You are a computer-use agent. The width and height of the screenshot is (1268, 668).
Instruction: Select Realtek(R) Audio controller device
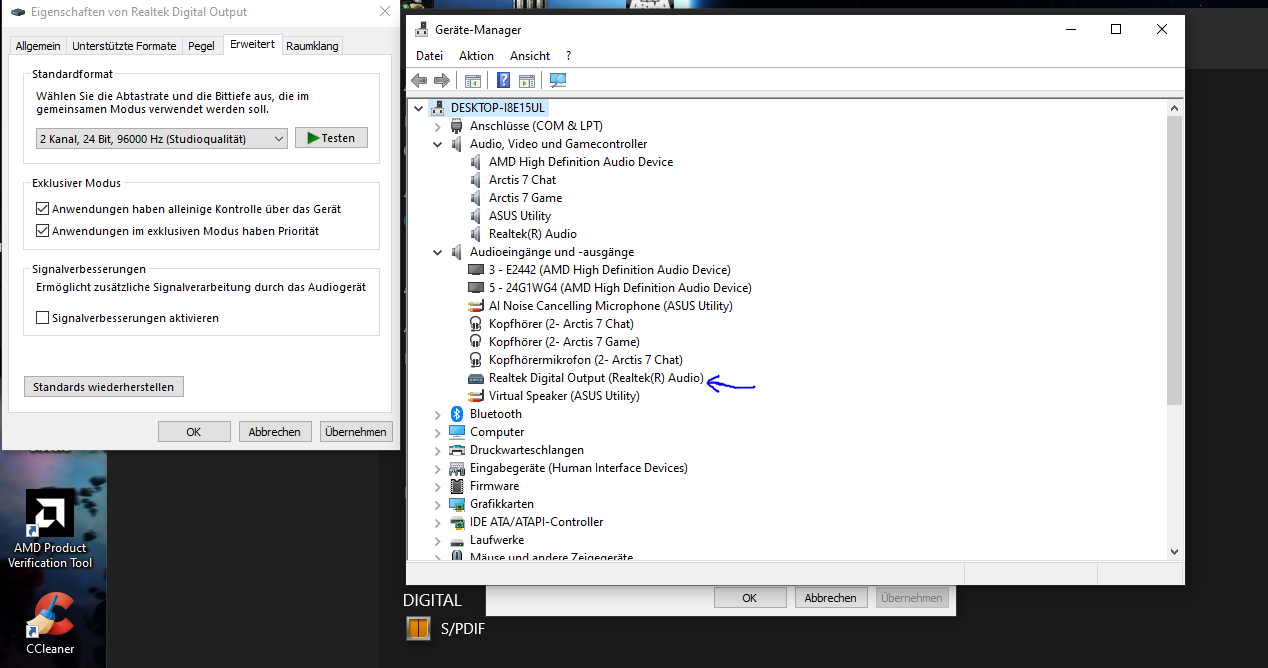tap(532, 234)
